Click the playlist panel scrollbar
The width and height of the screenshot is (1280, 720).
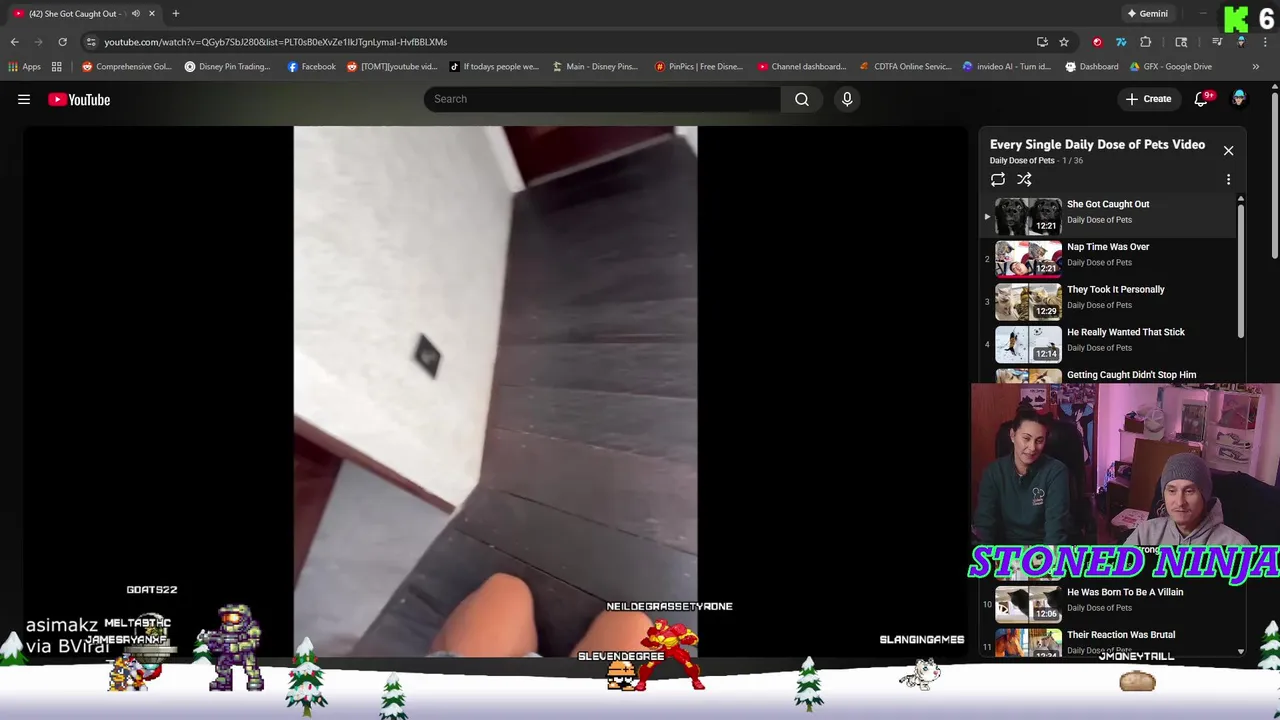(x=1241, y=272)
